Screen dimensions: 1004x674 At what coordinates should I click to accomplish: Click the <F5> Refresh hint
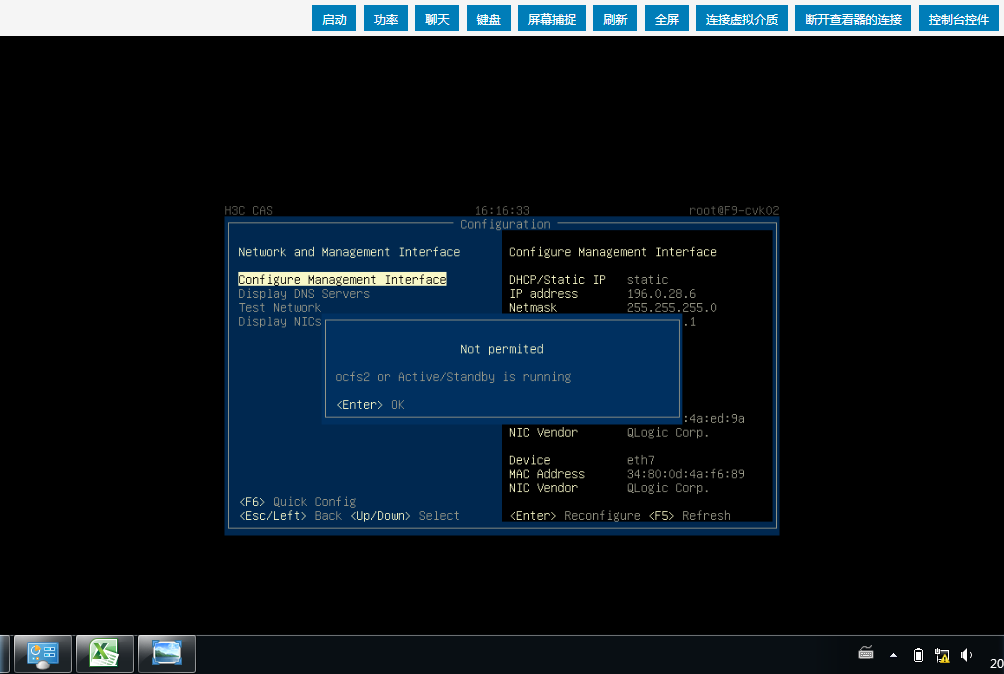pyautogui.click(x=690, y=516)
